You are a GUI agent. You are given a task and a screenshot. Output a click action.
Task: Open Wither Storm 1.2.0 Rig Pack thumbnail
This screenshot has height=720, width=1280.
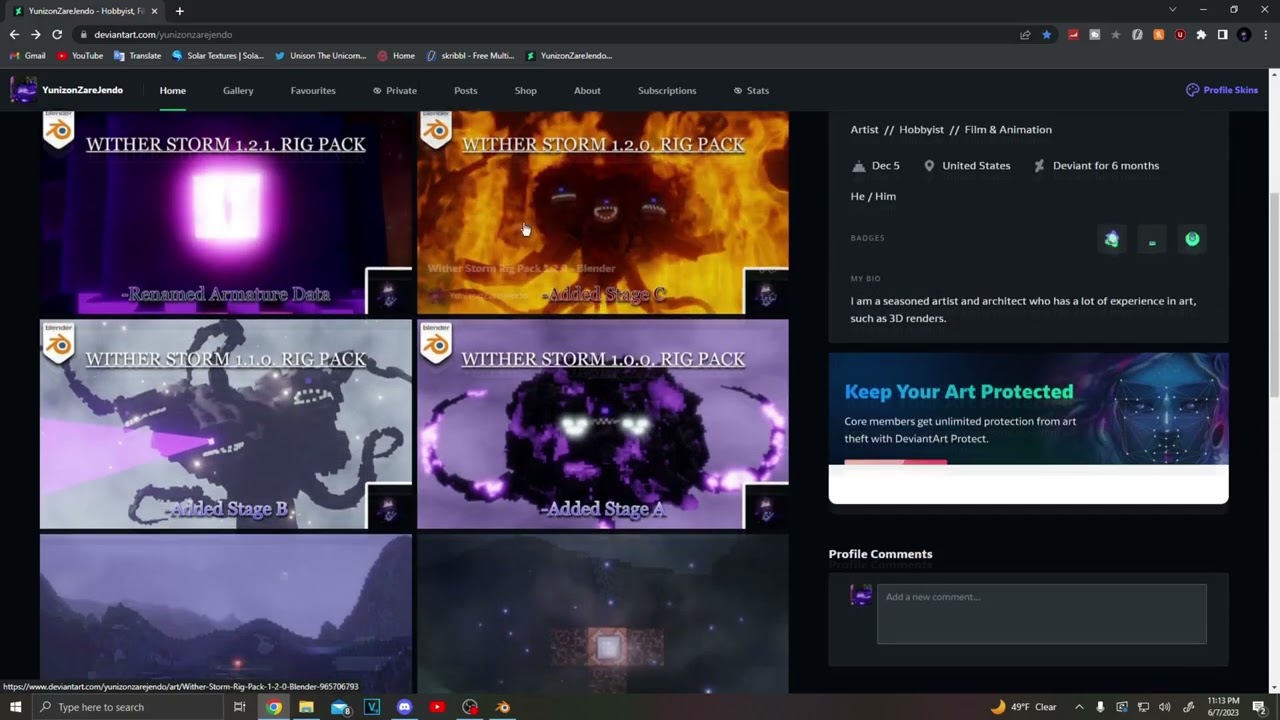click(x=603, y=213)
